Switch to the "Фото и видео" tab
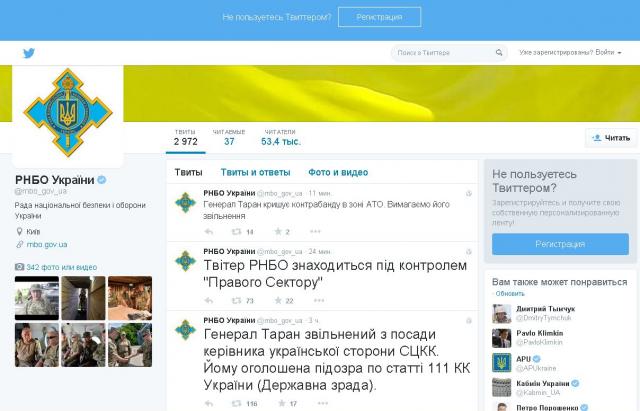This screenshot has width=640, height=411. (338, 172)
